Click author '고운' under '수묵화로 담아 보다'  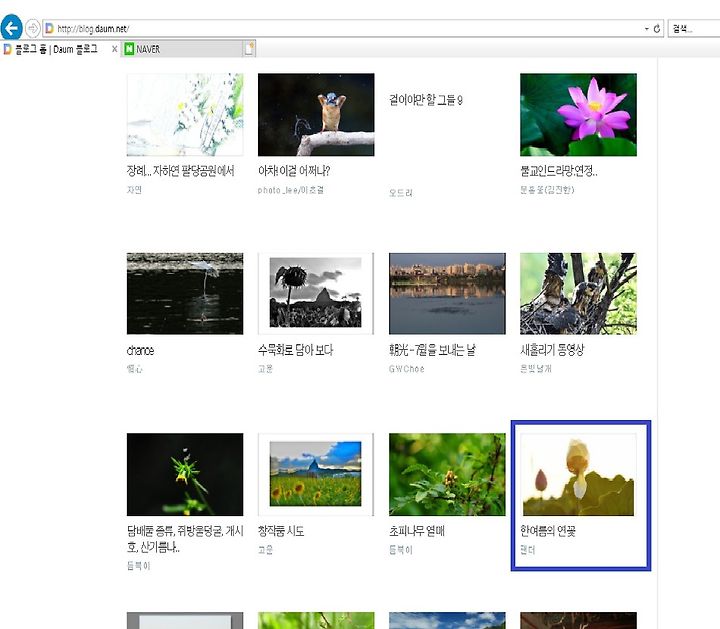[265, 368]
